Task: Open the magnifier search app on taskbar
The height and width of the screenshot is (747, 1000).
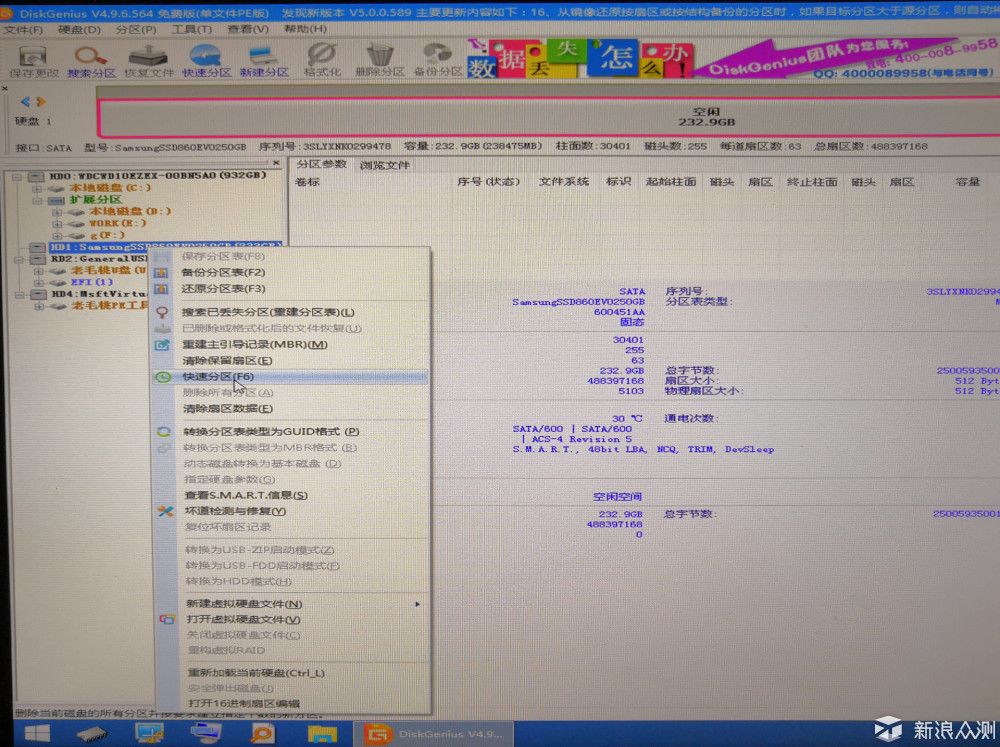Action: 262,734
